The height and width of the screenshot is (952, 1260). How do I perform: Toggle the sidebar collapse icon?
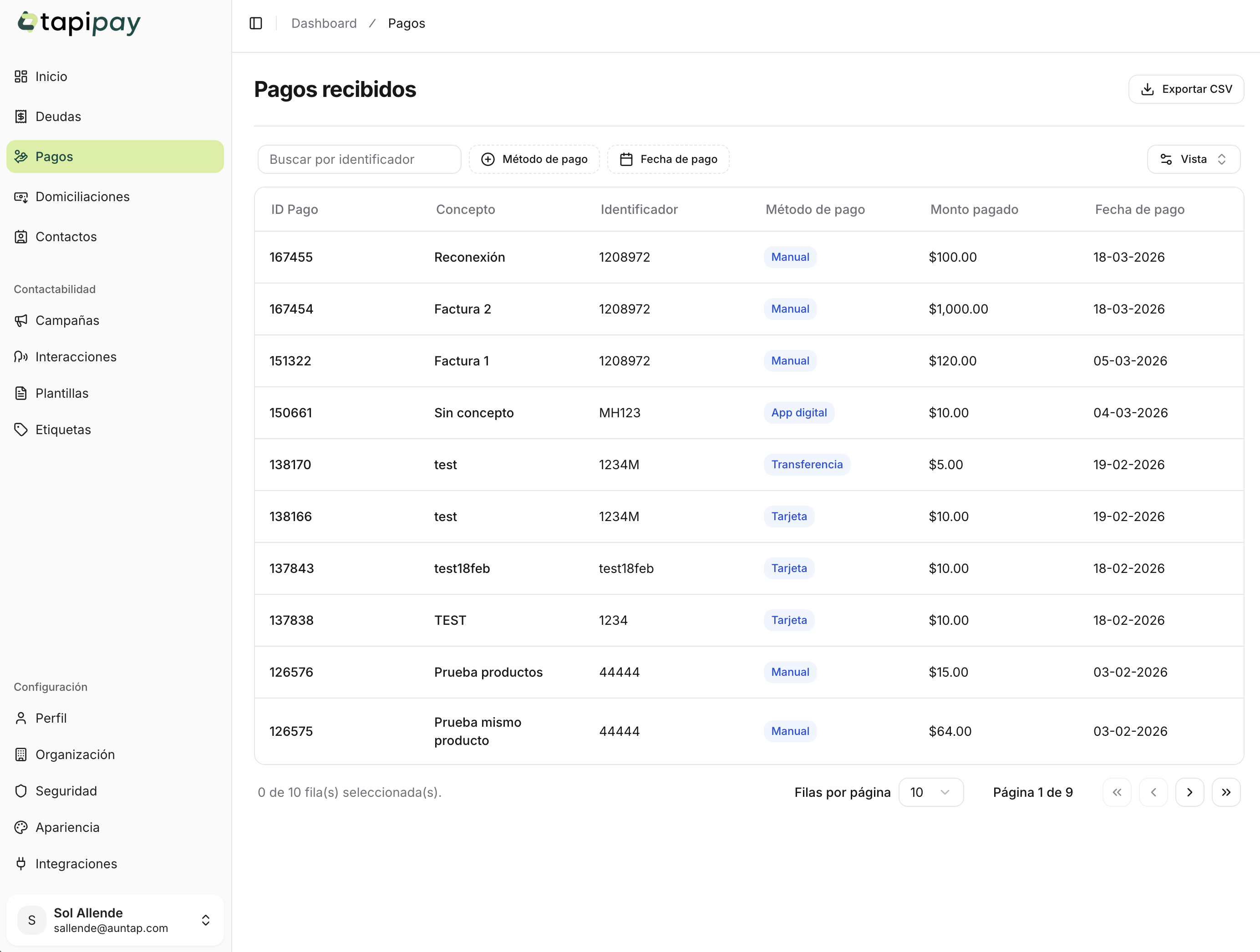click(x=256, y=23)
